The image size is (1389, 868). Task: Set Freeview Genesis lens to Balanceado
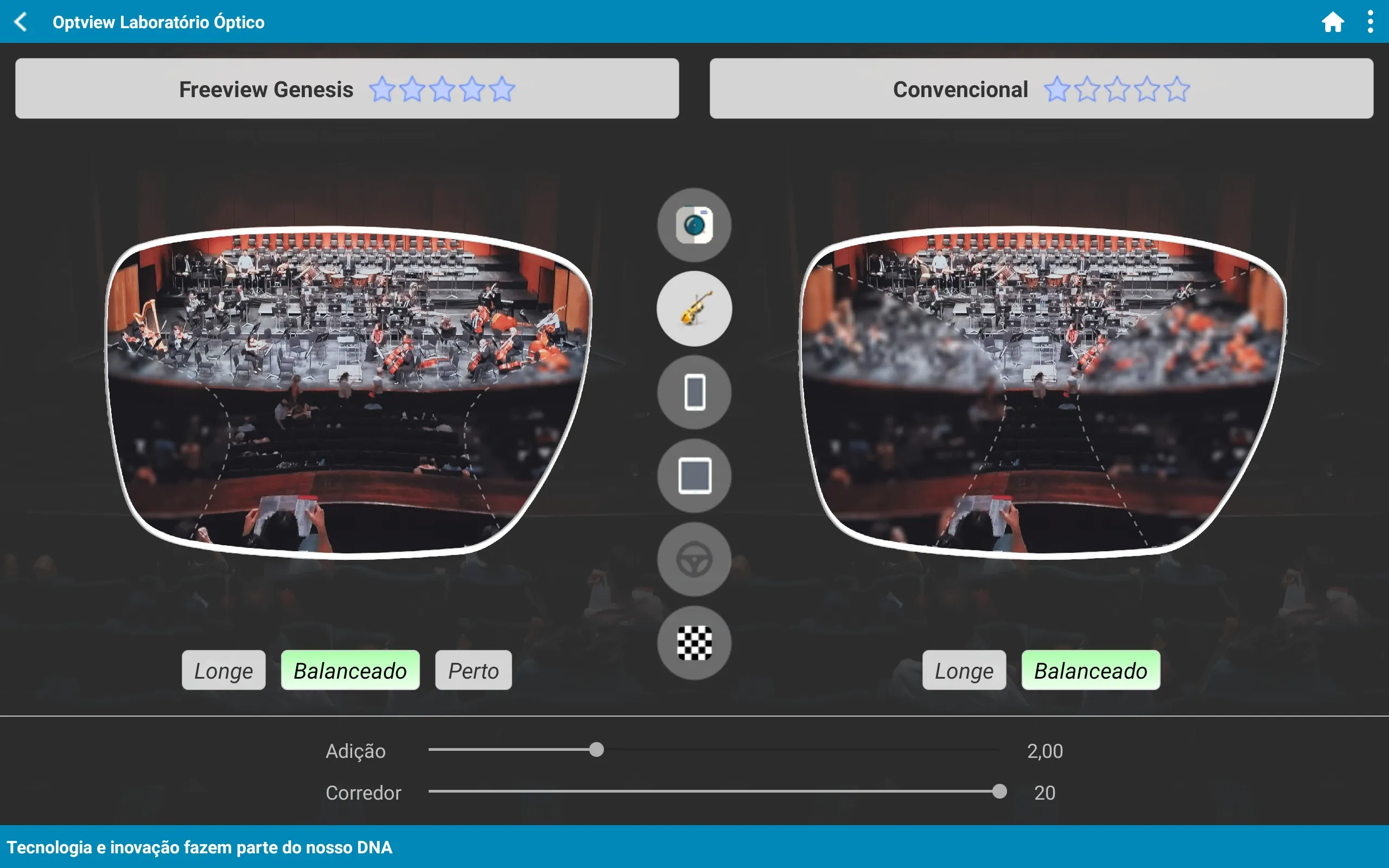350,670
